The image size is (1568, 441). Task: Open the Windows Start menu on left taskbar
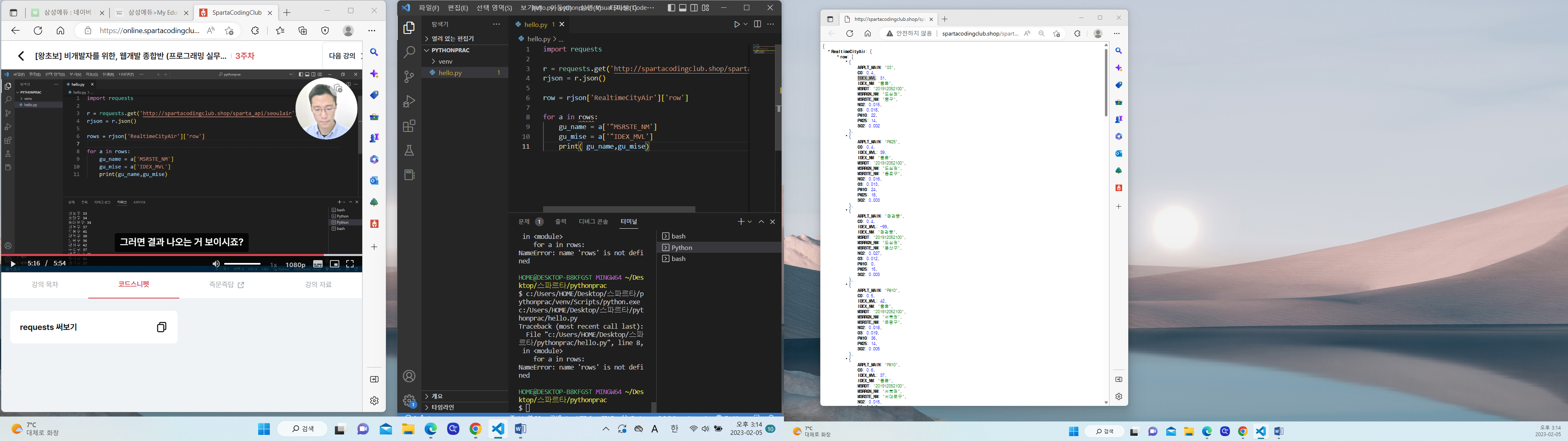tap(263, 429)
